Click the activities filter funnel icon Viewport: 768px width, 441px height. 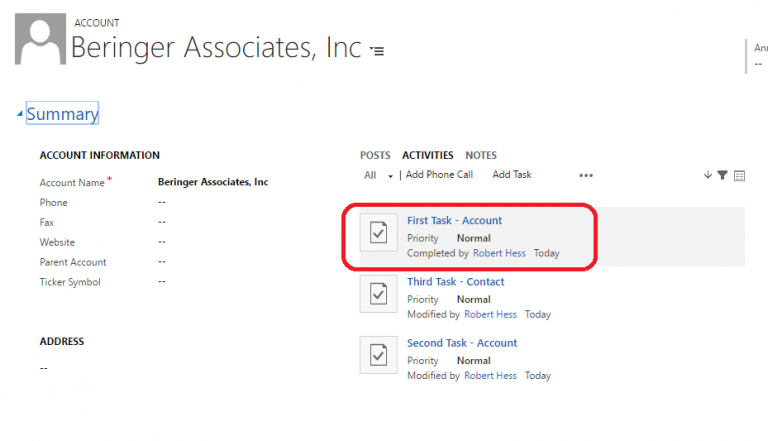[723, 175]
